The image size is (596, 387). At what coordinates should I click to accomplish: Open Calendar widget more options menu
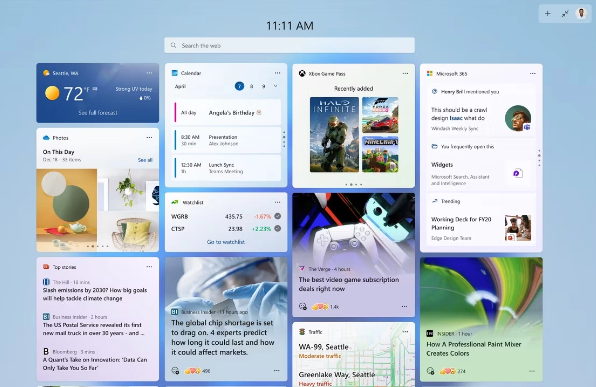(x=277, y=73)
